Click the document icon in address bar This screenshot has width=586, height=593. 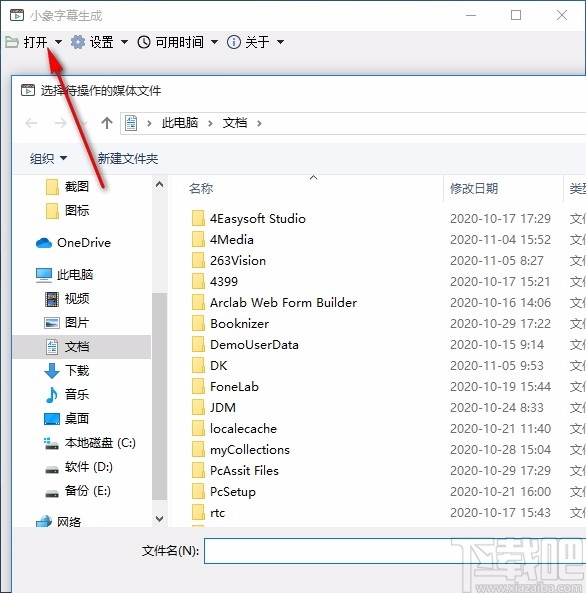point(131,123)
